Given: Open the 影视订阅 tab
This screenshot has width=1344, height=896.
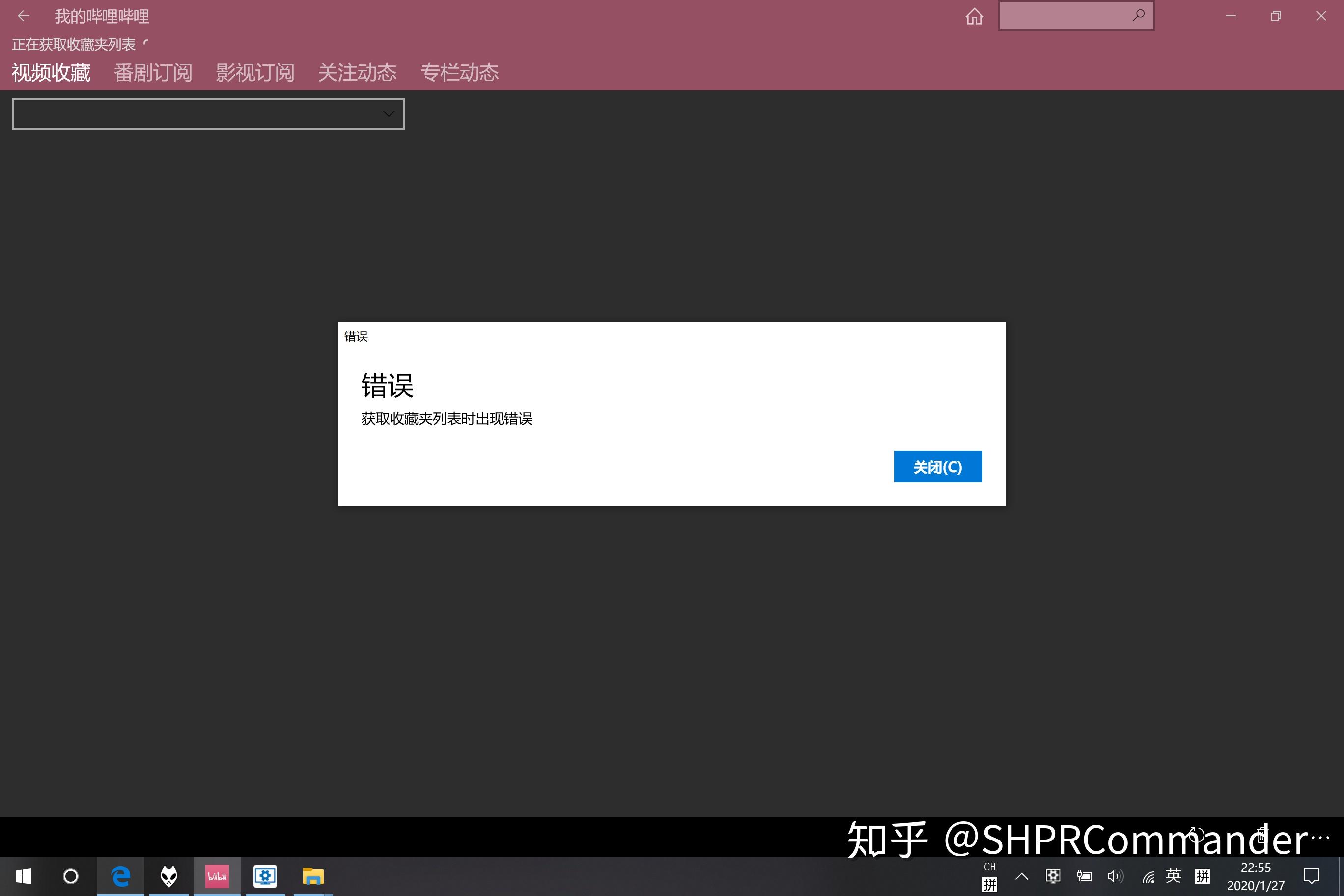Looking at the screenshot, I should pos(255,73).
